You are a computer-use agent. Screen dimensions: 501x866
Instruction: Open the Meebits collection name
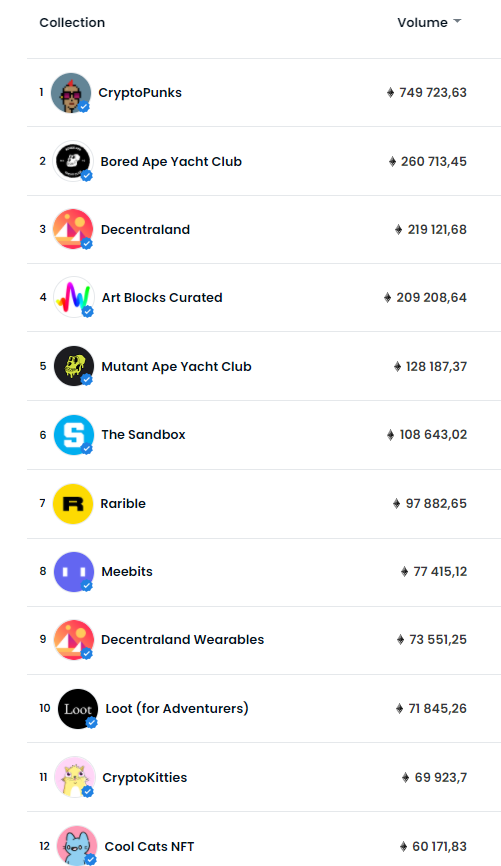click(127, 572)
